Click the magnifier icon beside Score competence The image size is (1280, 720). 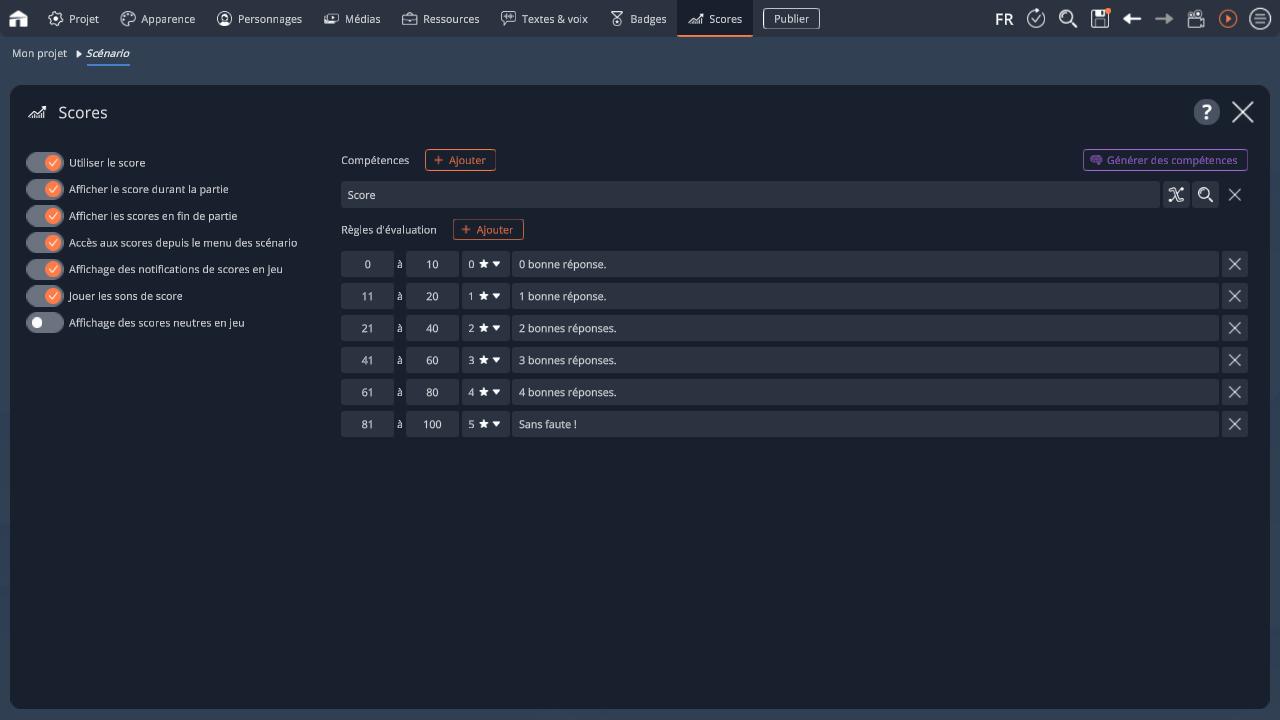(x=1206, y=195)
